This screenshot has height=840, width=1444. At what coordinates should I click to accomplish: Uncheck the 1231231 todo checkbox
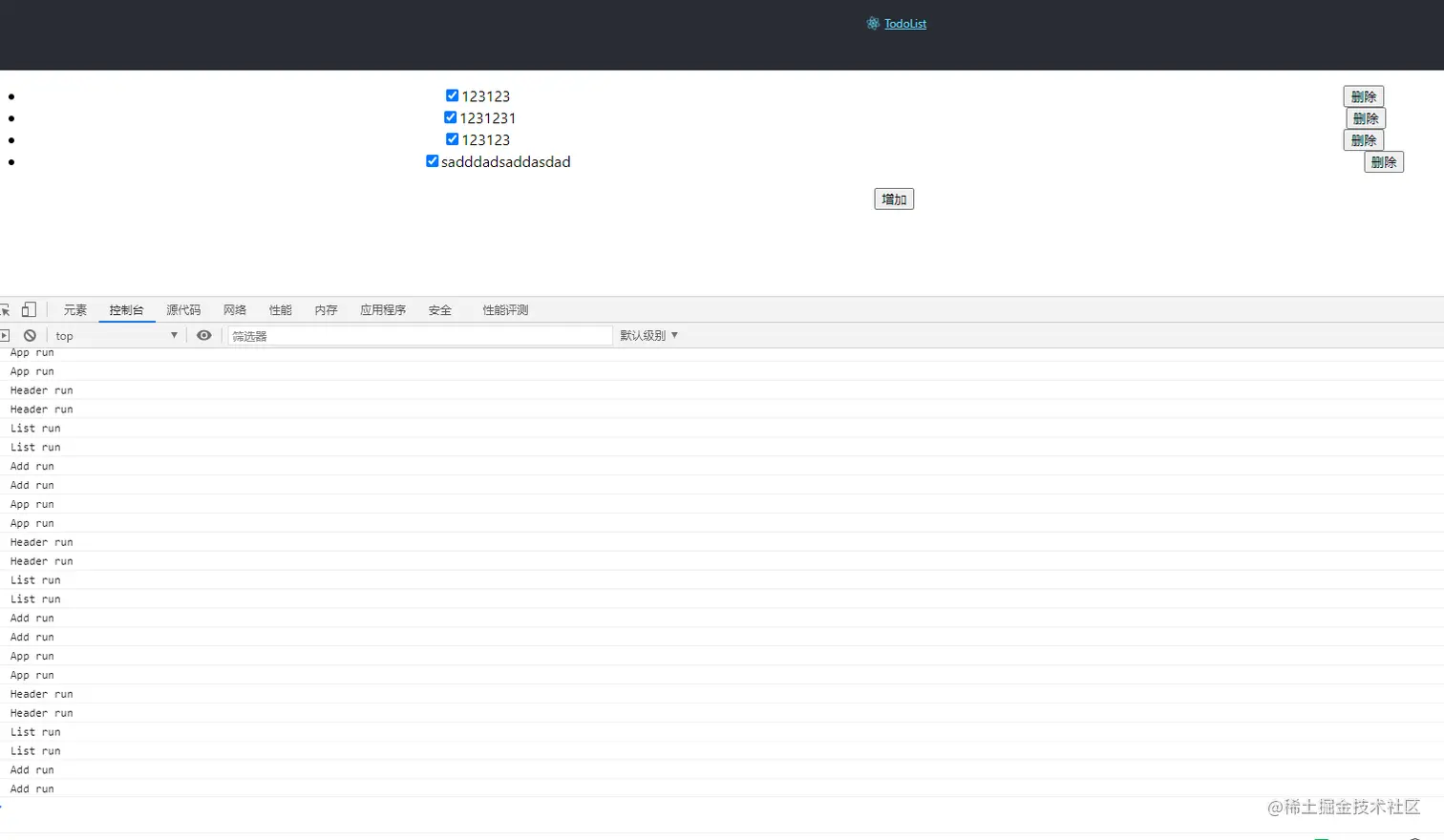tap(450, 117)
